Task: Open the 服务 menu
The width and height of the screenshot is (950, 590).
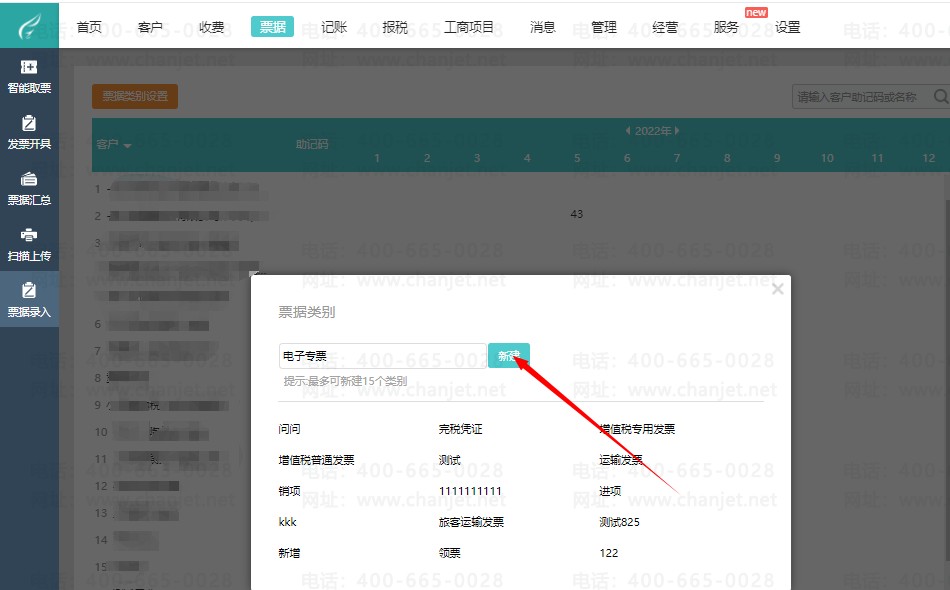Action: click(726, 27)
